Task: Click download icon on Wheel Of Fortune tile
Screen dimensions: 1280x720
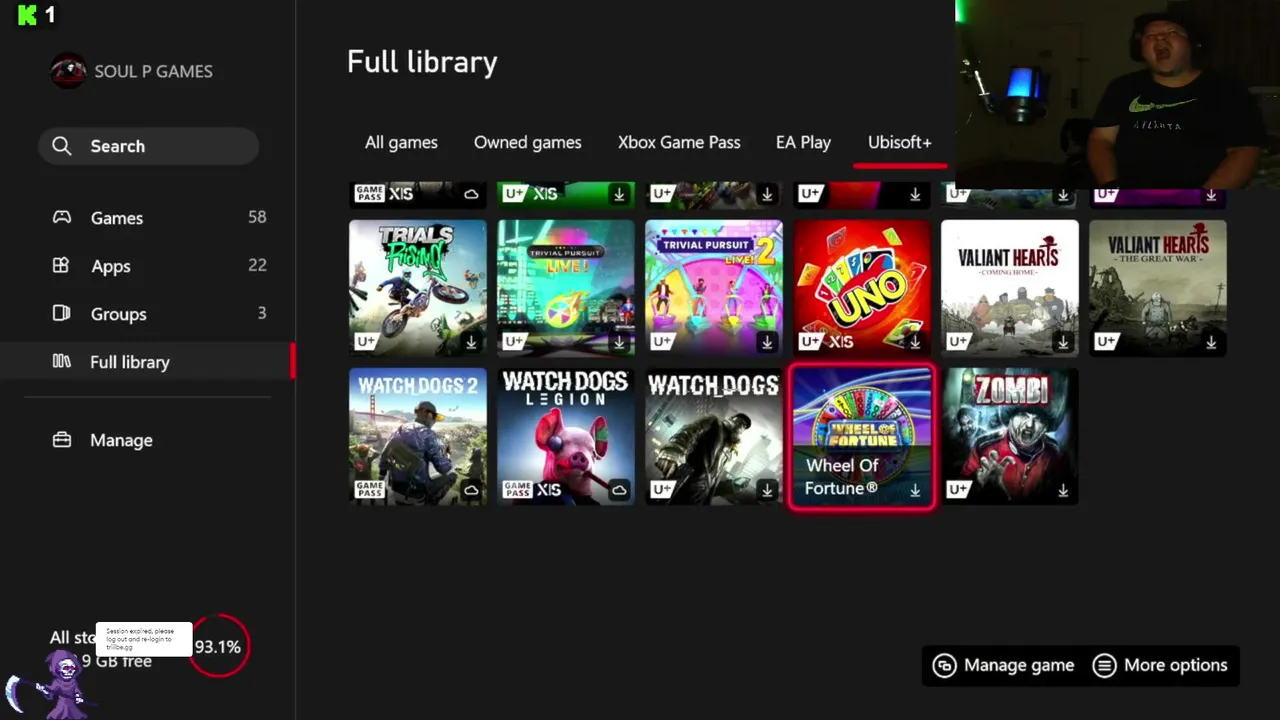Action: (x=915, y=490)
